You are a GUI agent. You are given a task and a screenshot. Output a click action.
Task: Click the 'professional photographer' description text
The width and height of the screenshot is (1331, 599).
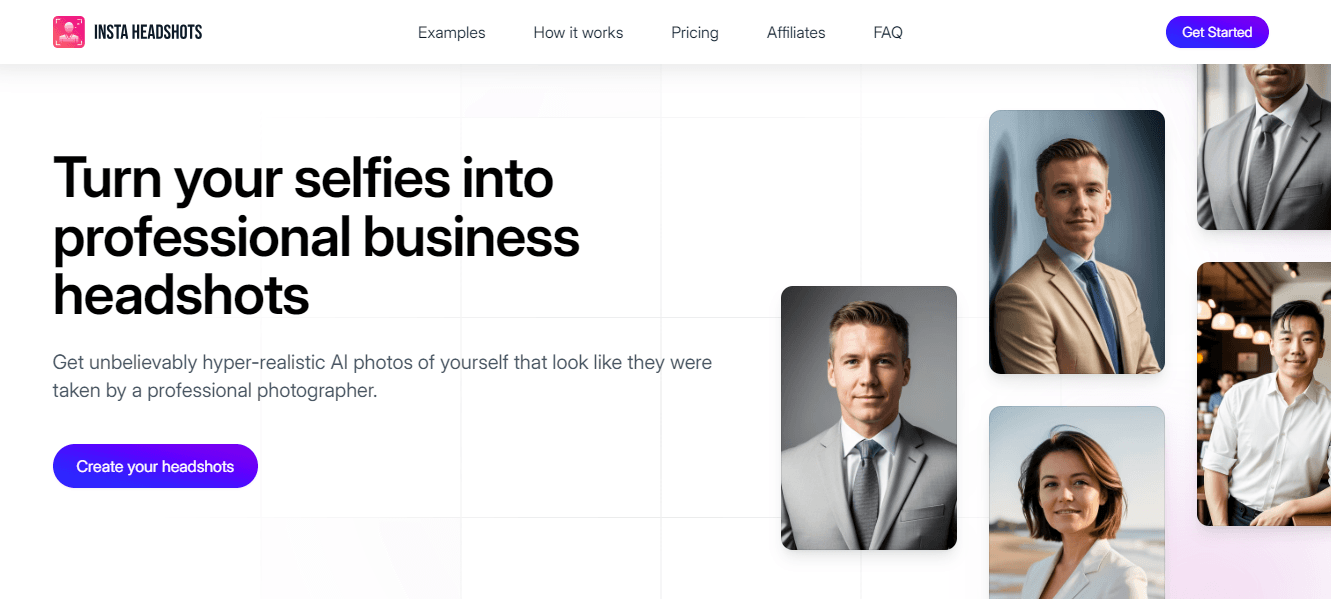point(261,390)
